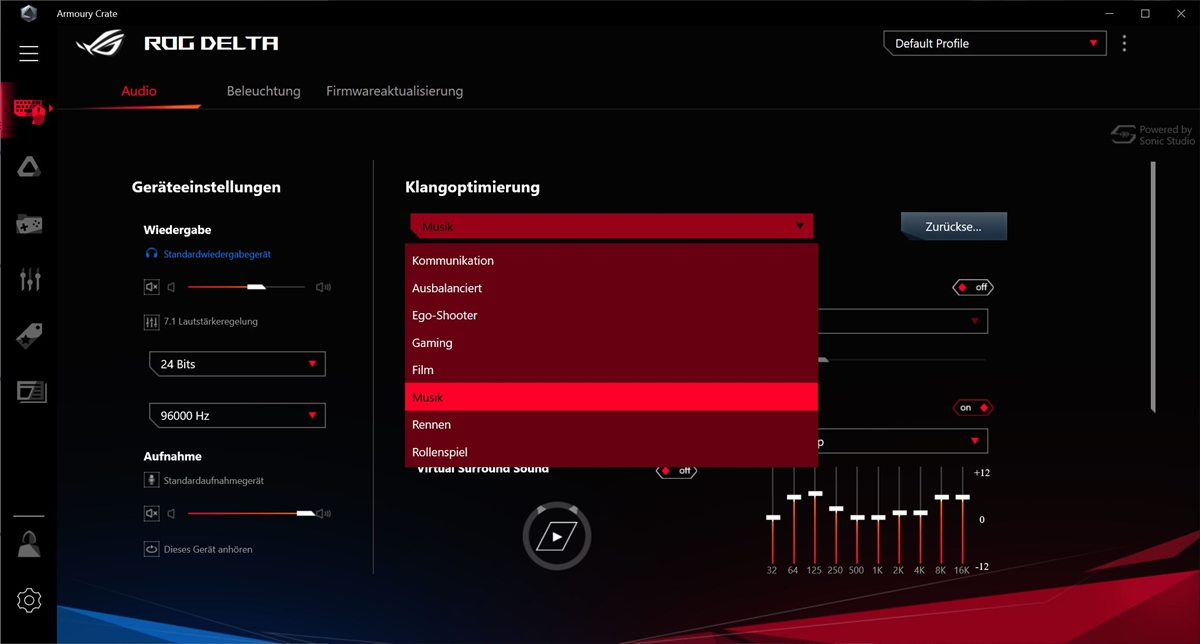Select the highlighted Musik list entry

[611, 397]
